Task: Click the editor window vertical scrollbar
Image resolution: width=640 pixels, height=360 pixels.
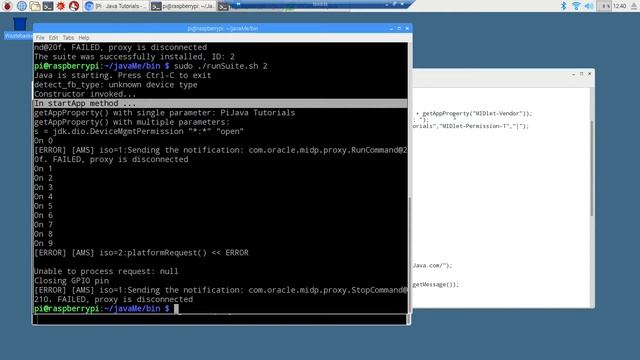Action: pyautogui.click(x=592, y=168)
